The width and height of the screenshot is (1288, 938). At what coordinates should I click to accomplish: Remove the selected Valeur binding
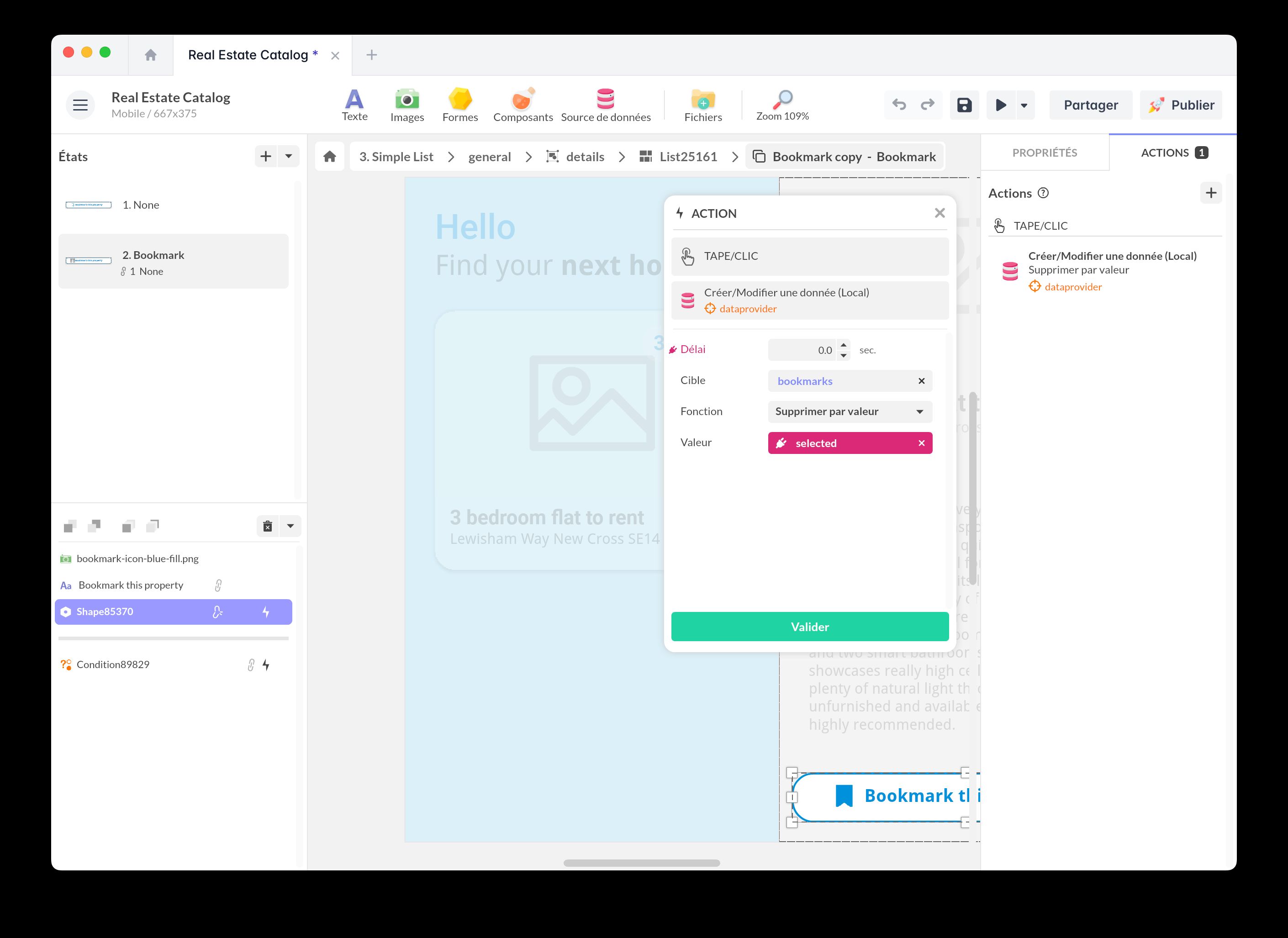pos(921,443)
